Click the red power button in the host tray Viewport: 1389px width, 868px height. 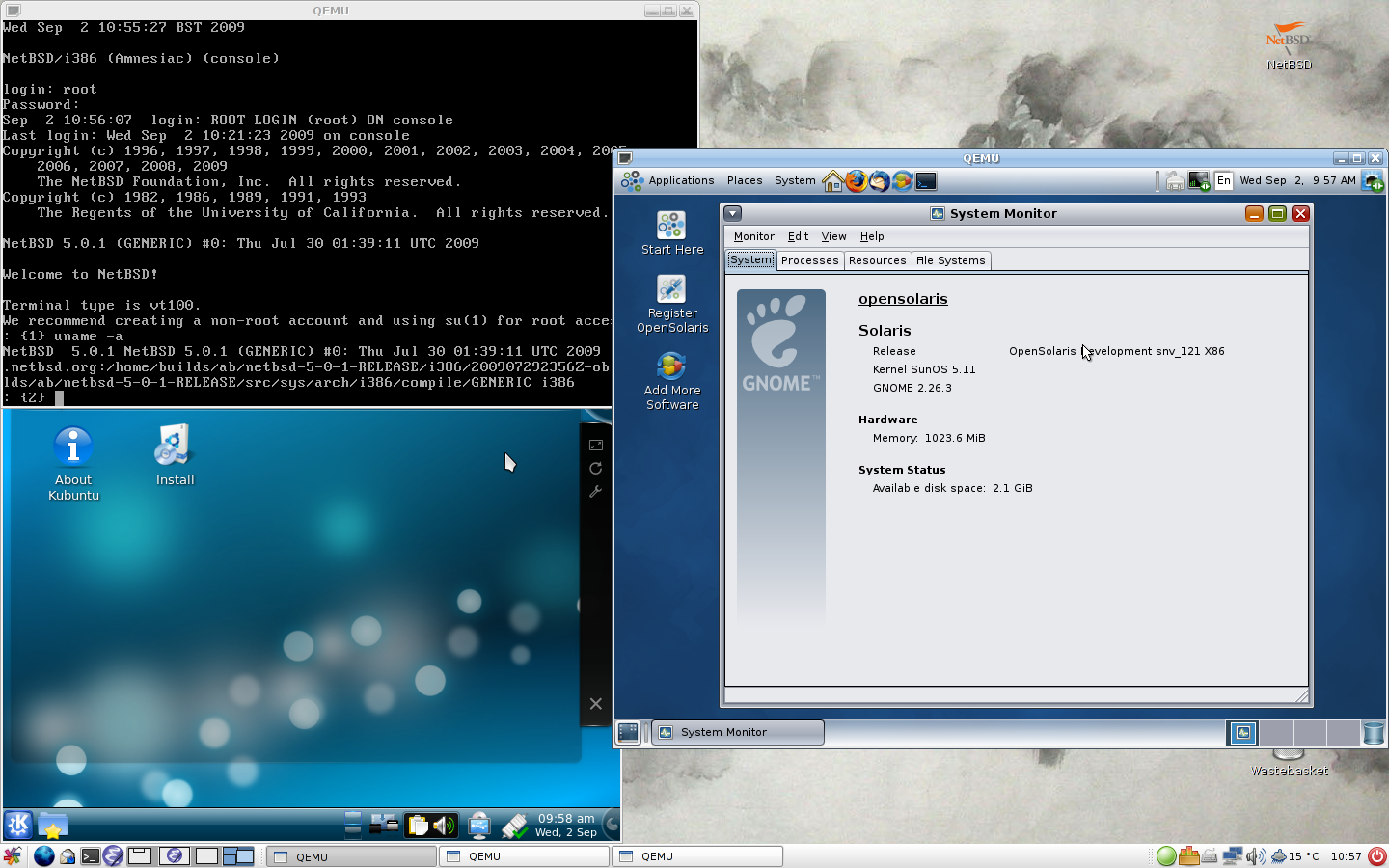[x=1376, y=855]
